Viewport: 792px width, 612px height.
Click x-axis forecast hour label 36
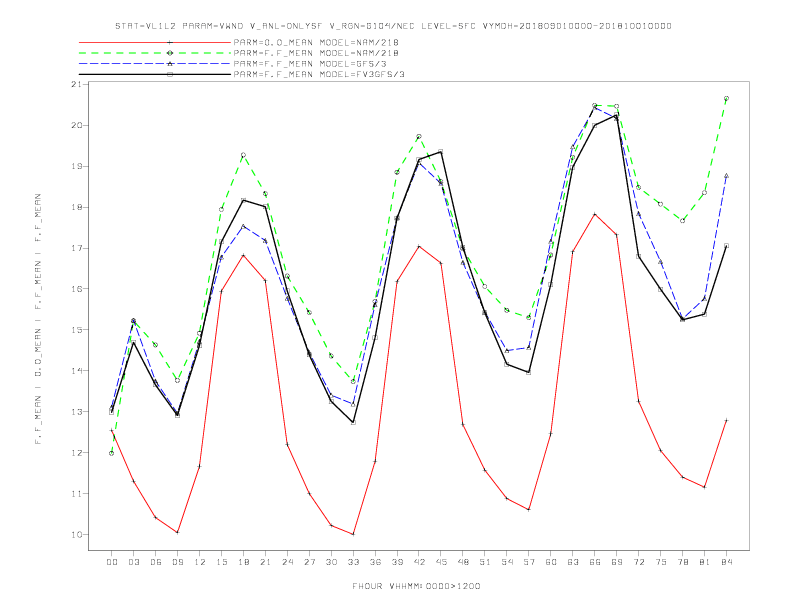pos(375,562)
